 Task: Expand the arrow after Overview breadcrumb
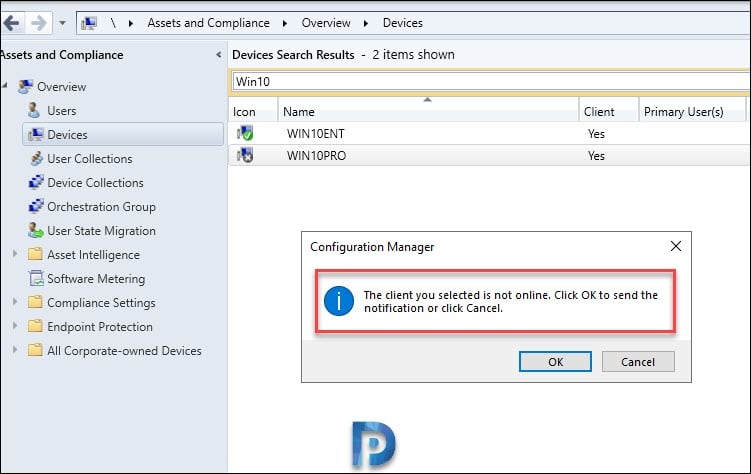click(x=366, y=23)
